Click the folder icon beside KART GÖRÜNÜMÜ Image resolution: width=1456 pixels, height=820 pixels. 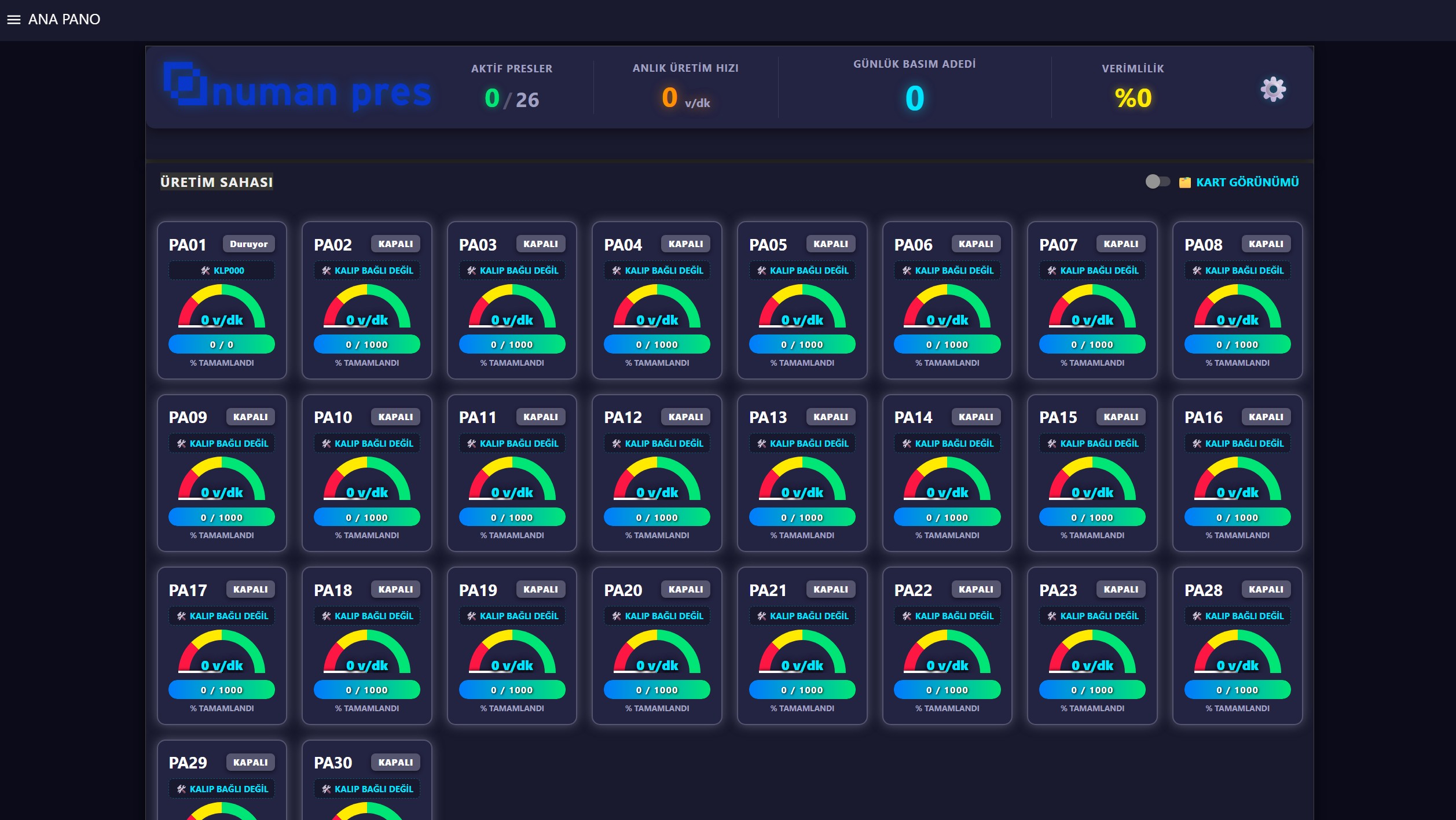[1184, 183]
